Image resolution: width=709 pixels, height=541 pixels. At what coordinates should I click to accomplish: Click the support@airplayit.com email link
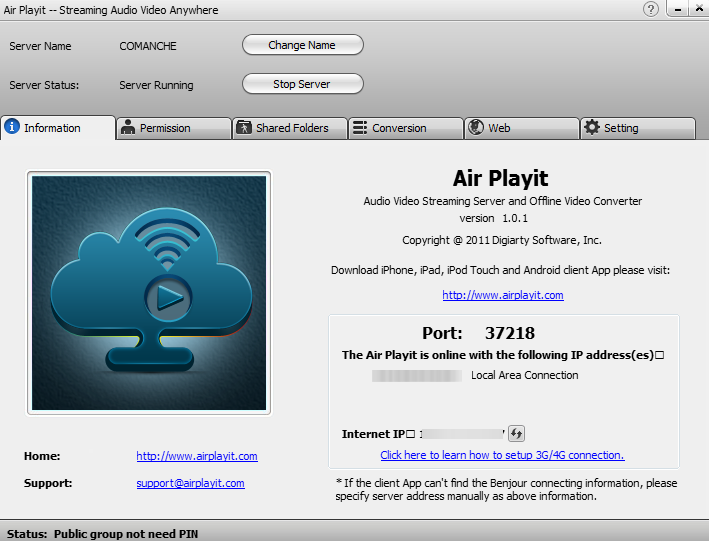click(190, 483)
